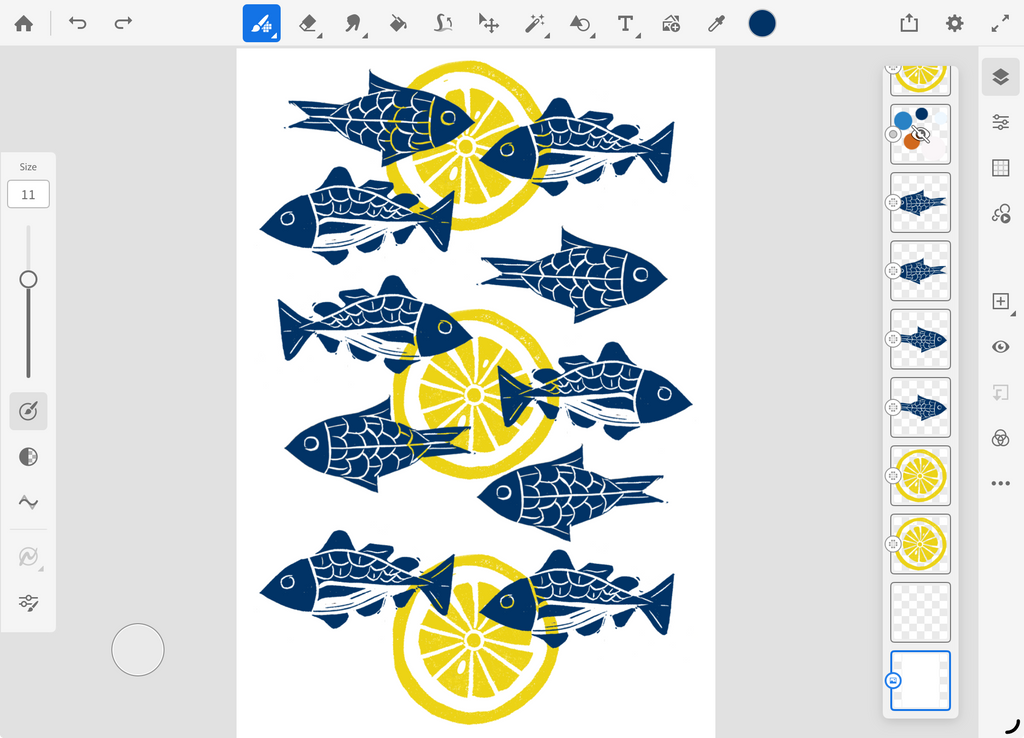Go to the Home screen

(24, 24)
